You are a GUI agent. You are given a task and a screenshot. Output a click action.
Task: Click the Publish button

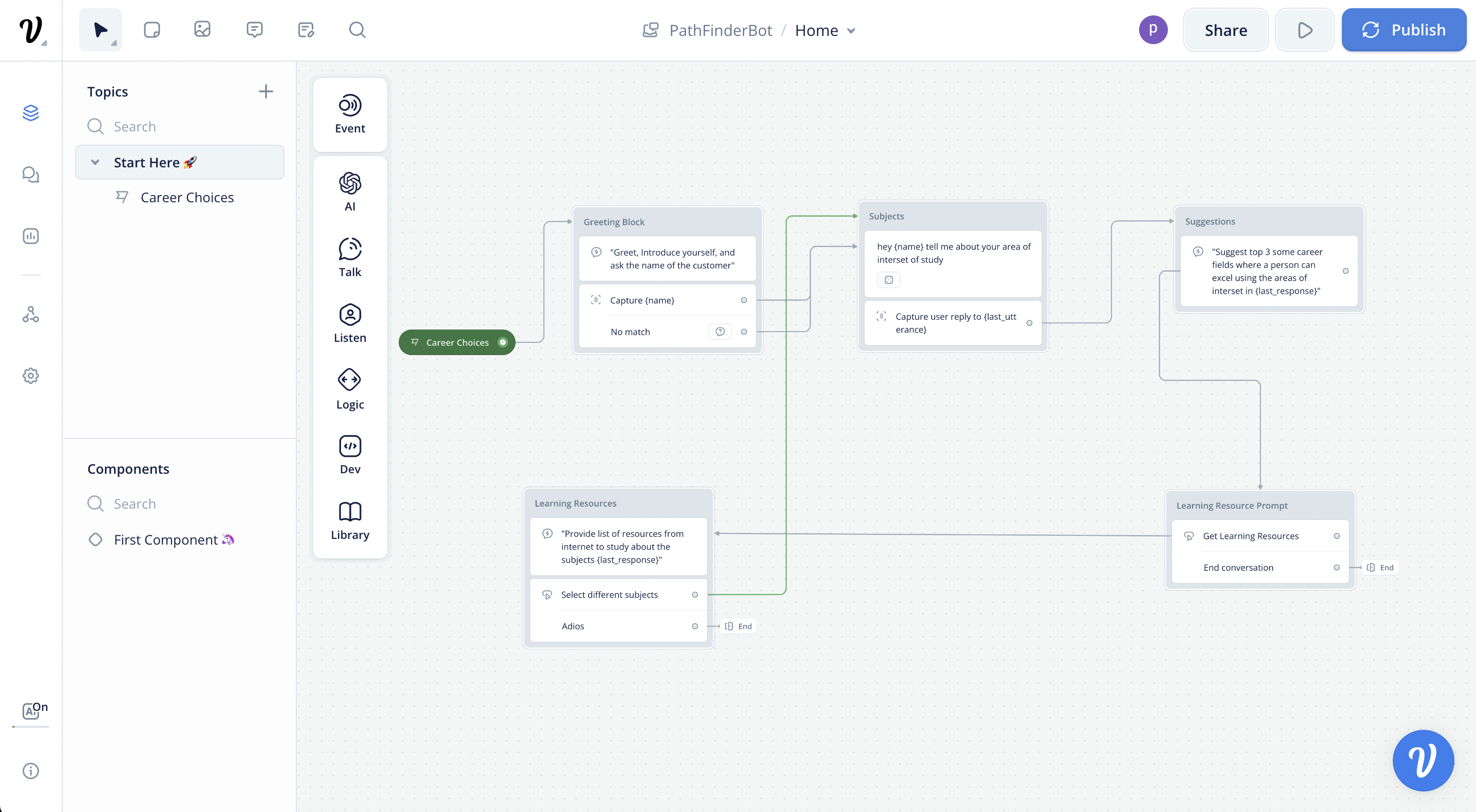(1403, 30)
